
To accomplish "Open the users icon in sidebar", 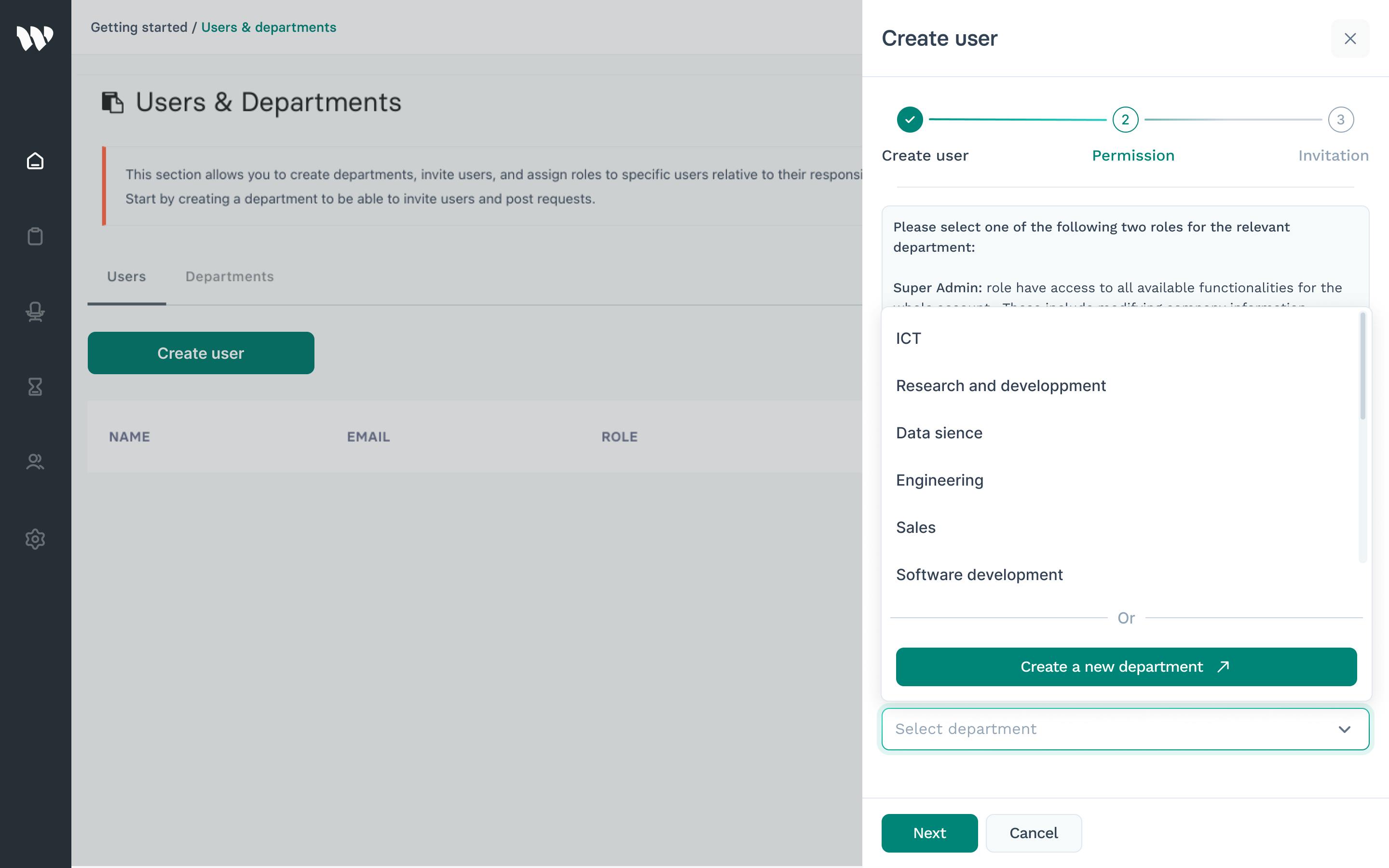I will [35, 462].
